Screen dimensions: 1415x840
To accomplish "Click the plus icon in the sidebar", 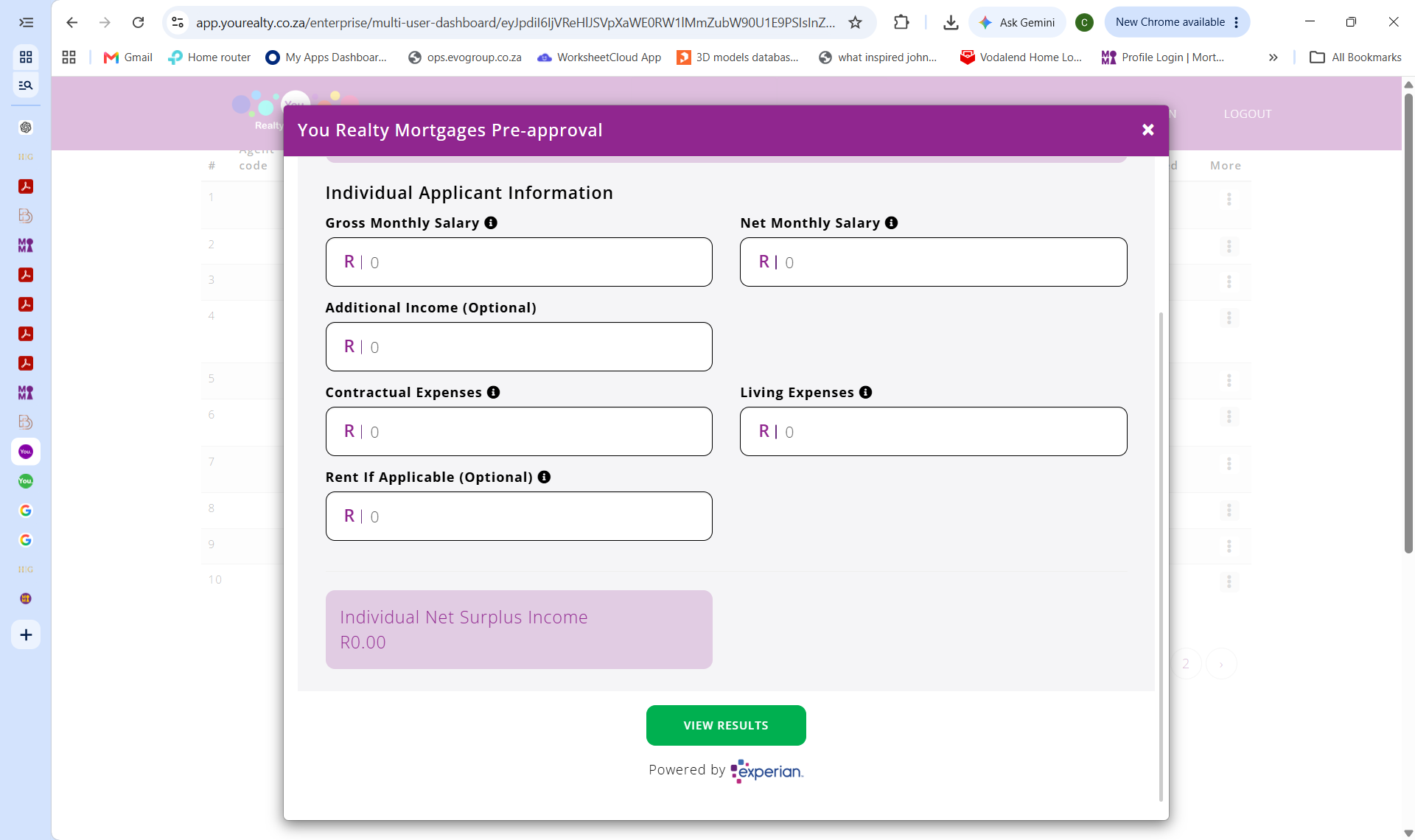I will point(26,634).
